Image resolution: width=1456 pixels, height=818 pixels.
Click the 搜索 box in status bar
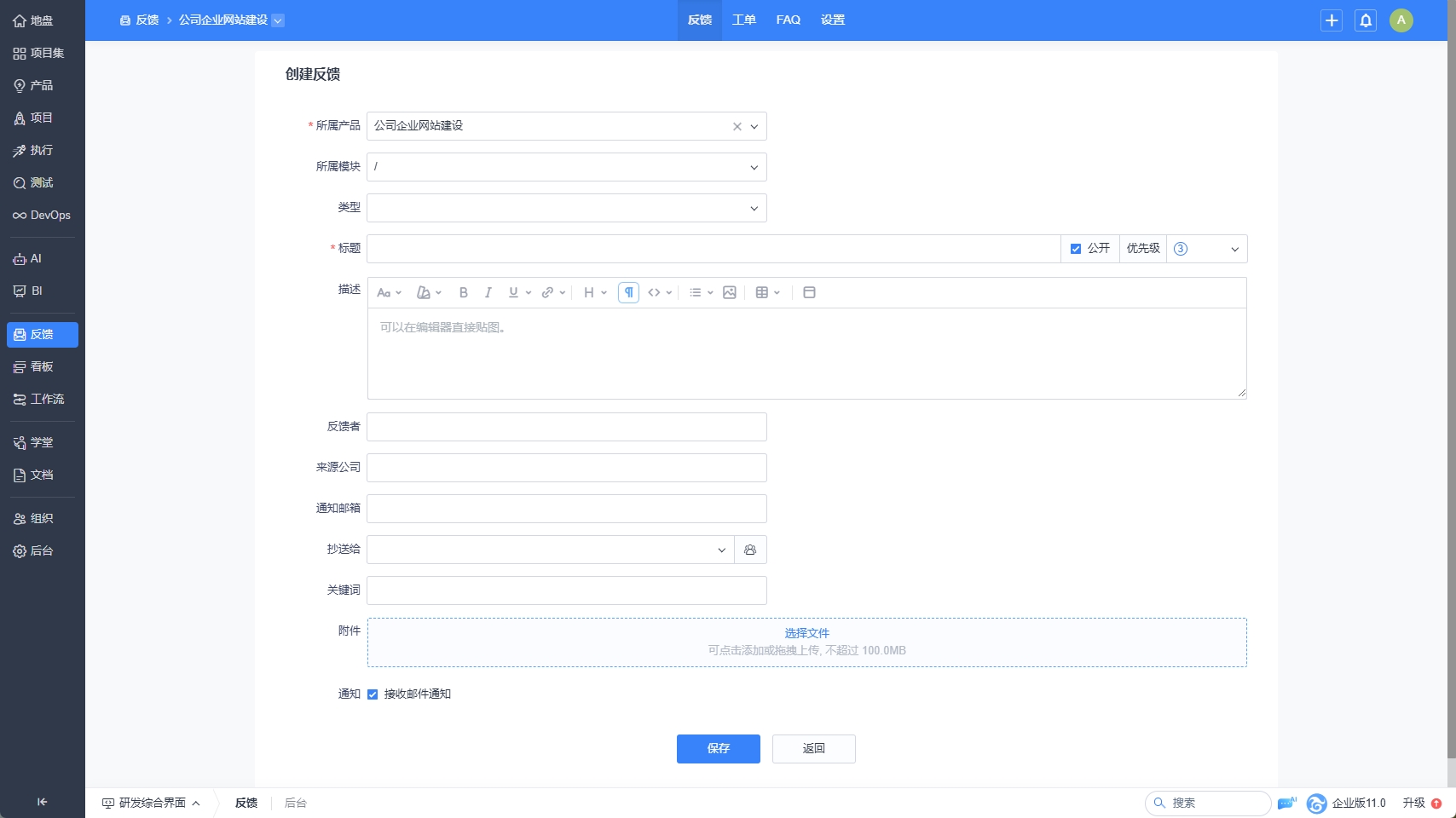pos(1208,803)
